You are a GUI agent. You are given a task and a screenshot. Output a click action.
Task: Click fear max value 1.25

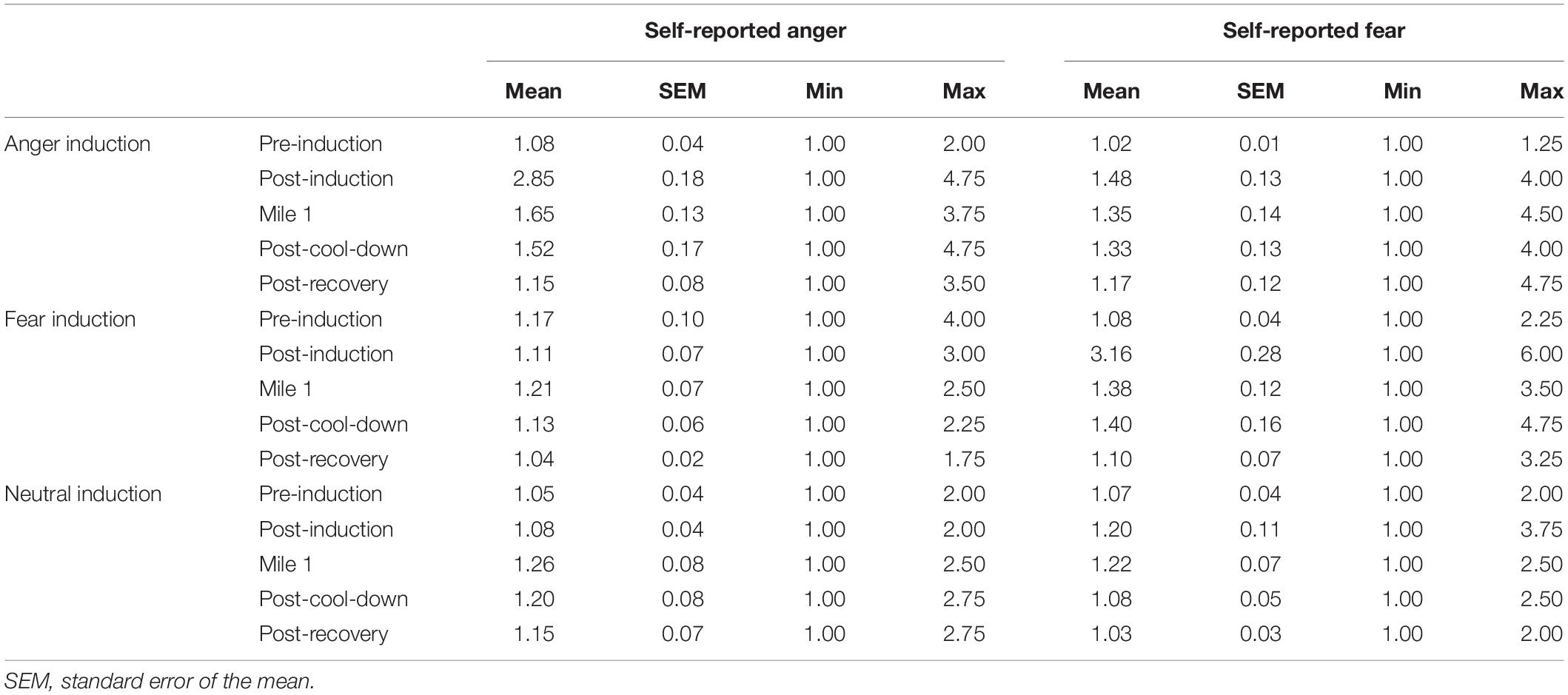point(1541,144)
